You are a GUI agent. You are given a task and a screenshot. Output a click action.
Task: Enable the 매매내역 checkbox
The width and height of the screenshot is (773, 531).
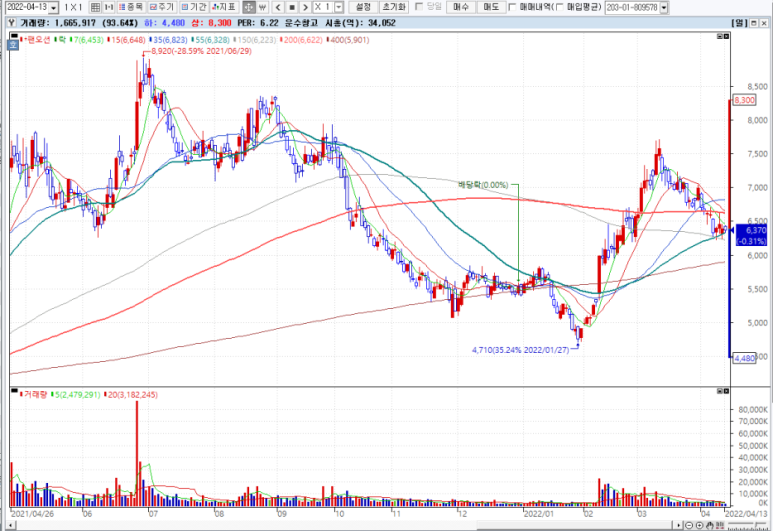point(512,7)
